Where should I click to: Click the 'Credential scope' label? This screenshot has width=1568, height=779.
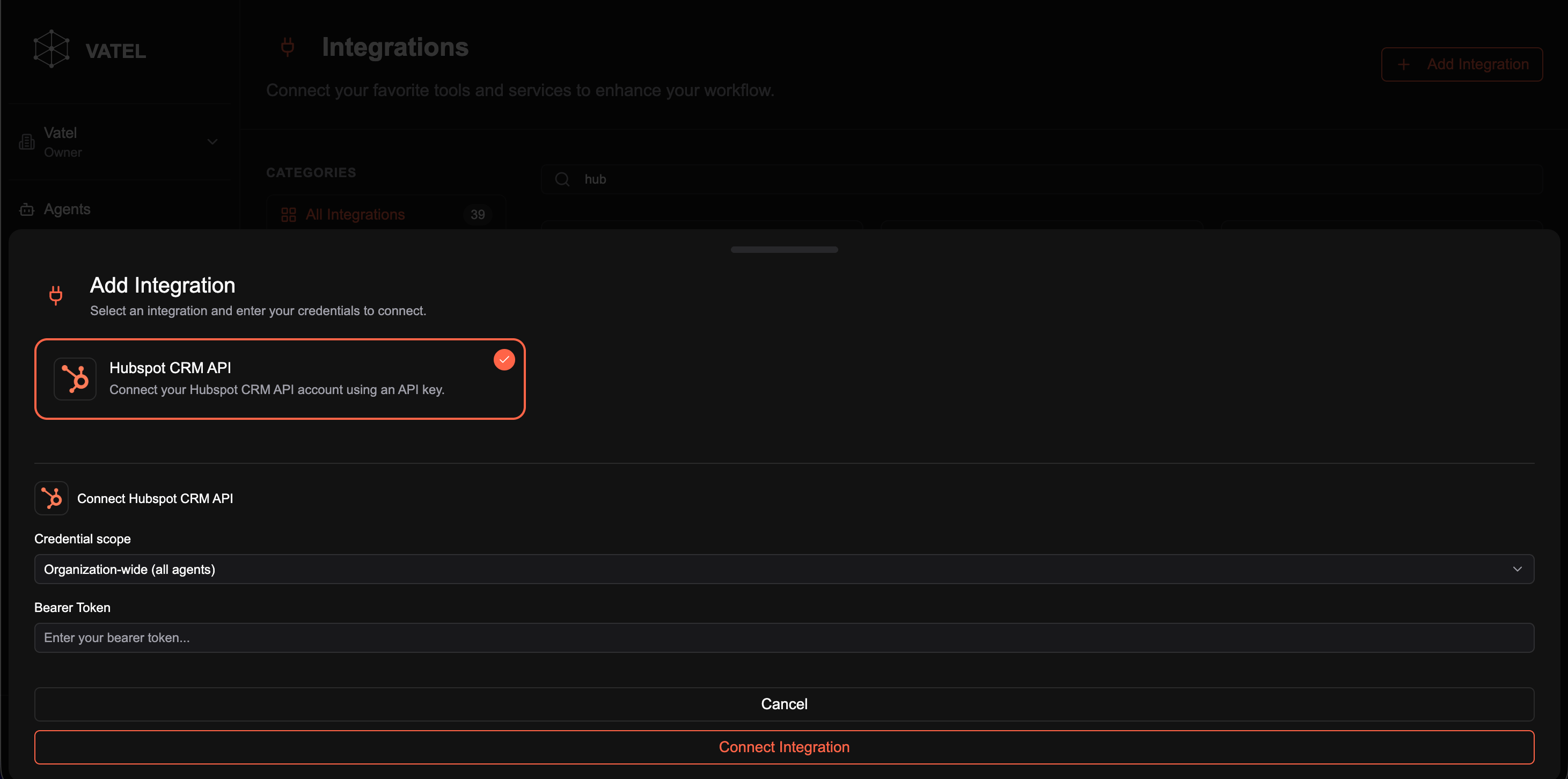pos(83,539)
